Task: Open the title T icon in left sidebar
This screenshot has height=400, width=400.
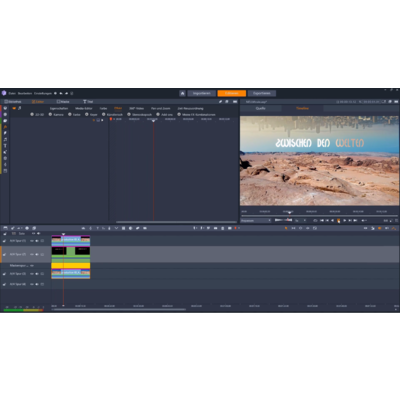Action: pos(5,146)
